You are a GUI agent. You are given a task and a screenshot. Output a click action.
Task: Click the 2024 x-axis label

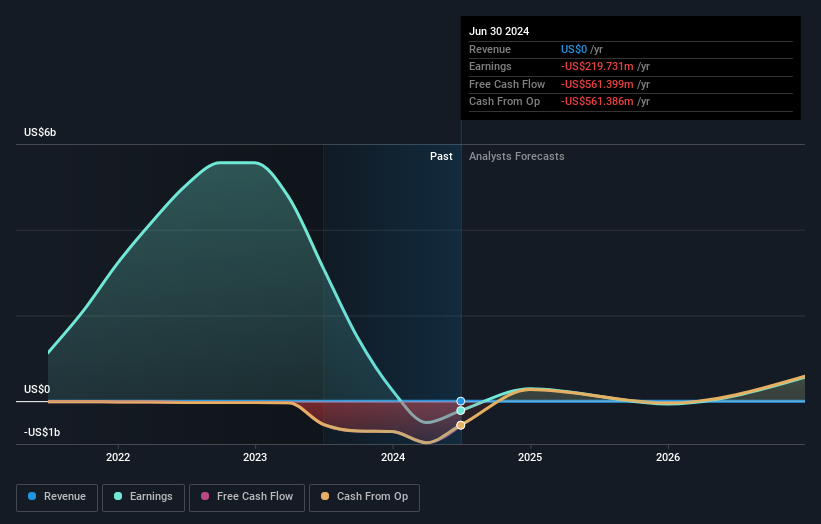[x=393, y=458]
